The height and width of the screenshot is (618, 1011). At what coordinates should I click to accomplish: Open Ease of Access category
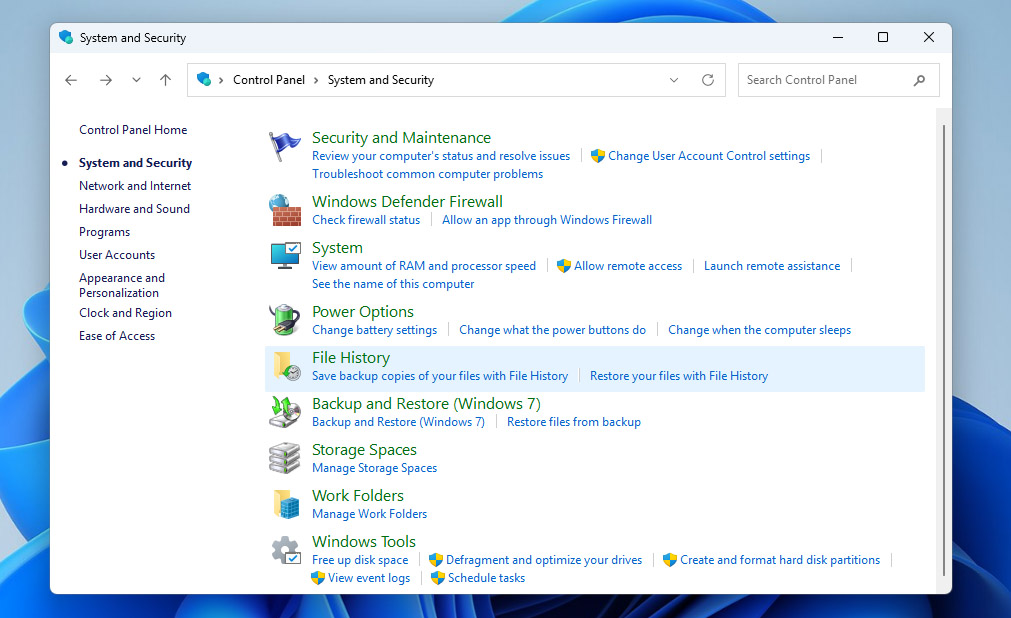[x=117, y=336]
